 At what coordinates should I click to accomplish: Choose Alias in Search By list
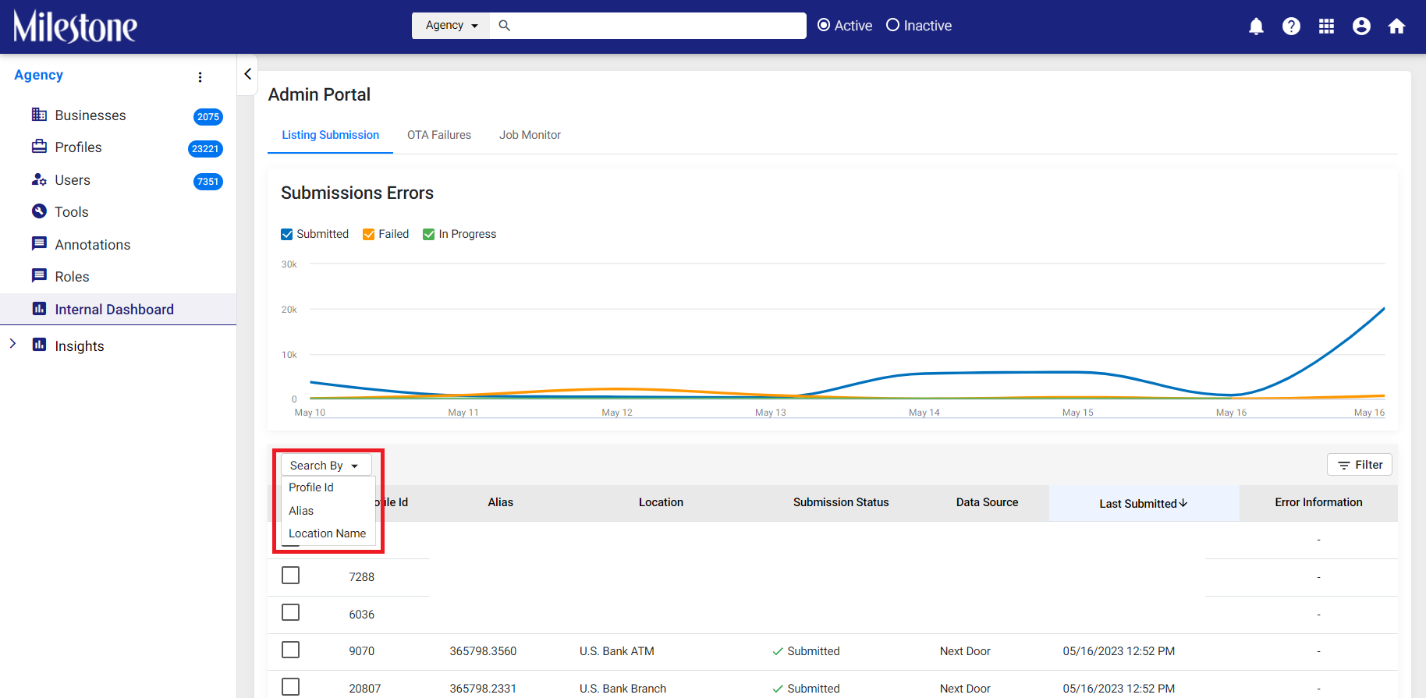pos(328,510)
